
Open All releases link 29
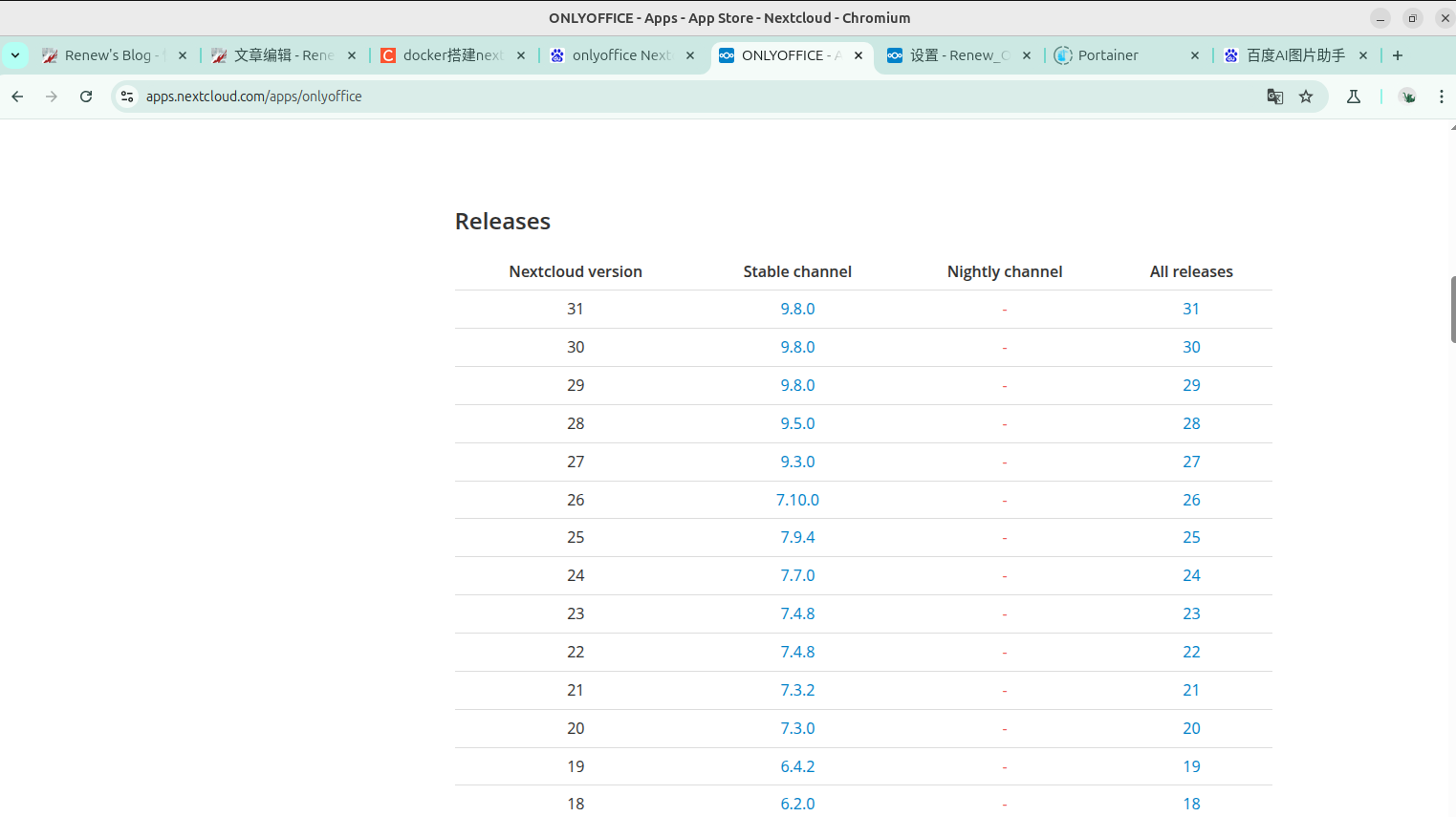(1191, 385)
